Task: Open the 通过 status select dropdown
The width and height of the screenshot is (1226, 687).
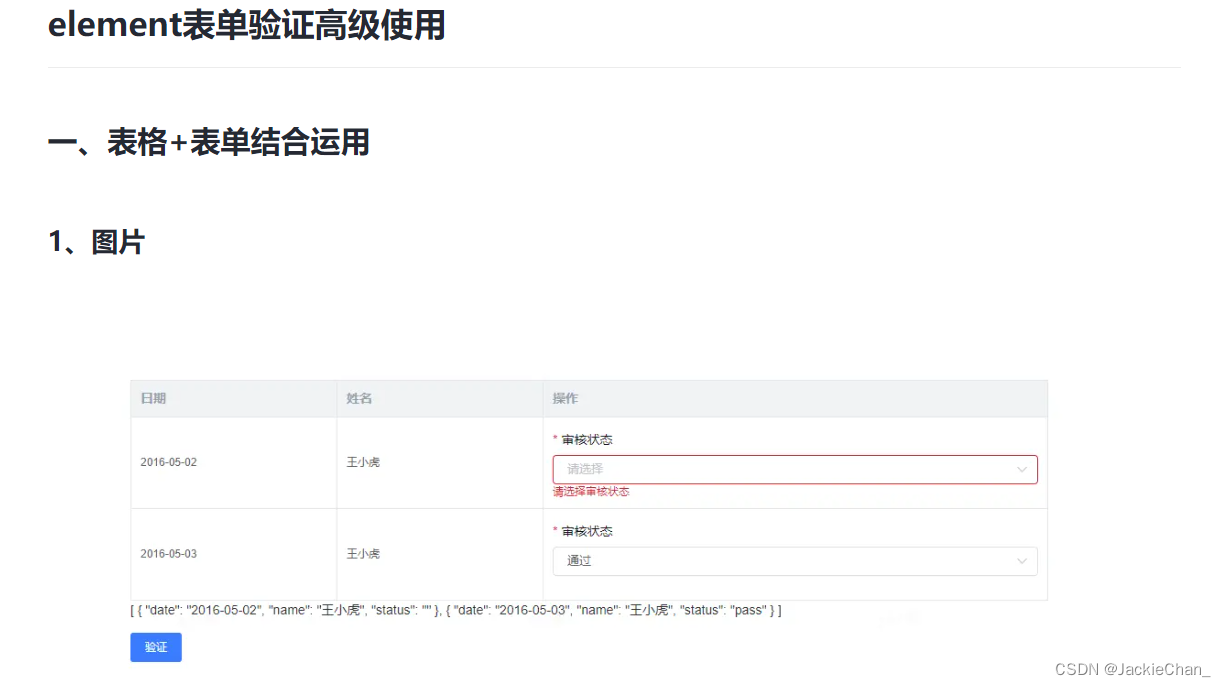Action: pyautogui.click(x=795, y=561)
